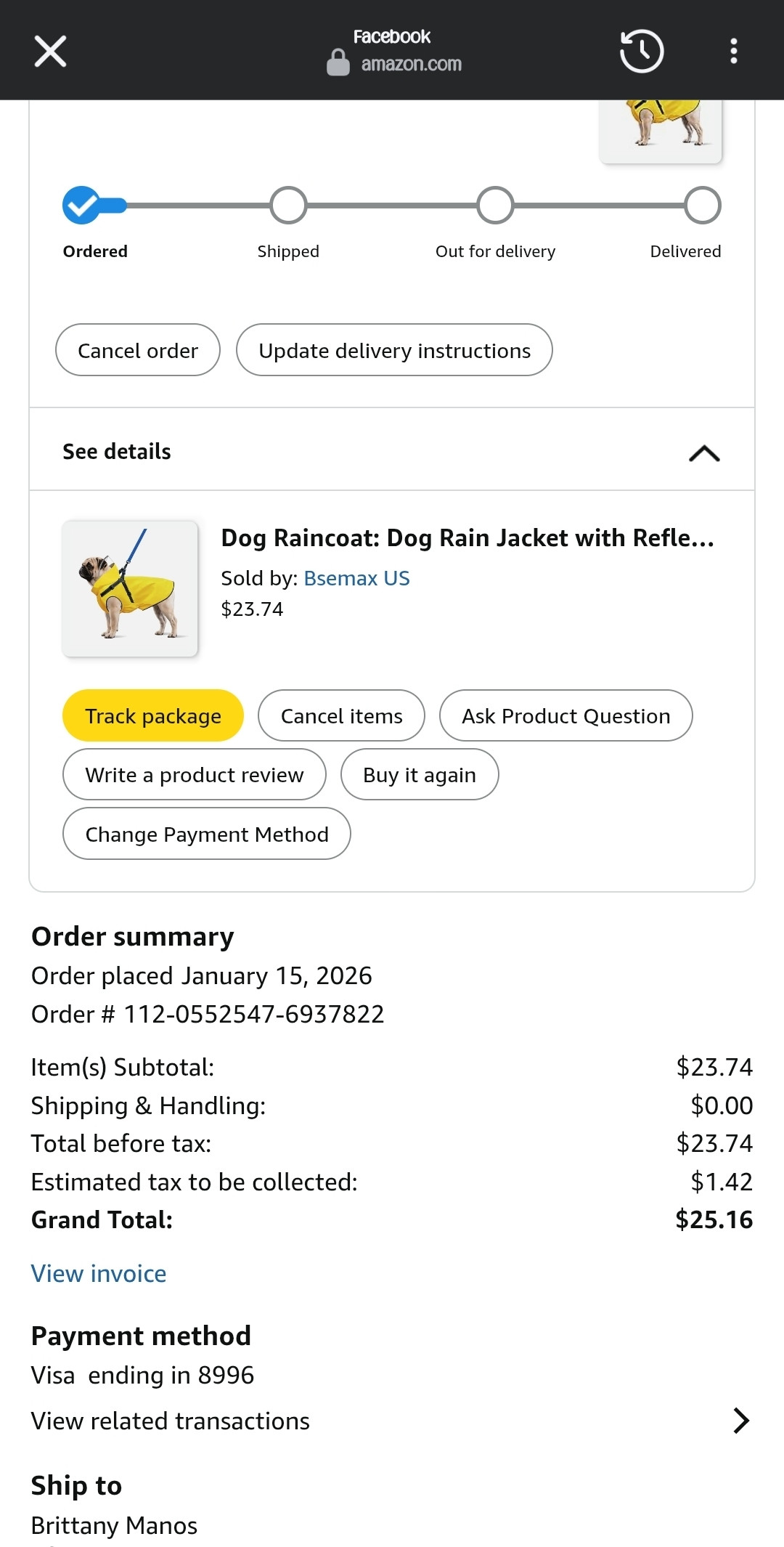Open View related transactions arrow
This screenshot has width=784, height=1547.
coord(740,1421)
